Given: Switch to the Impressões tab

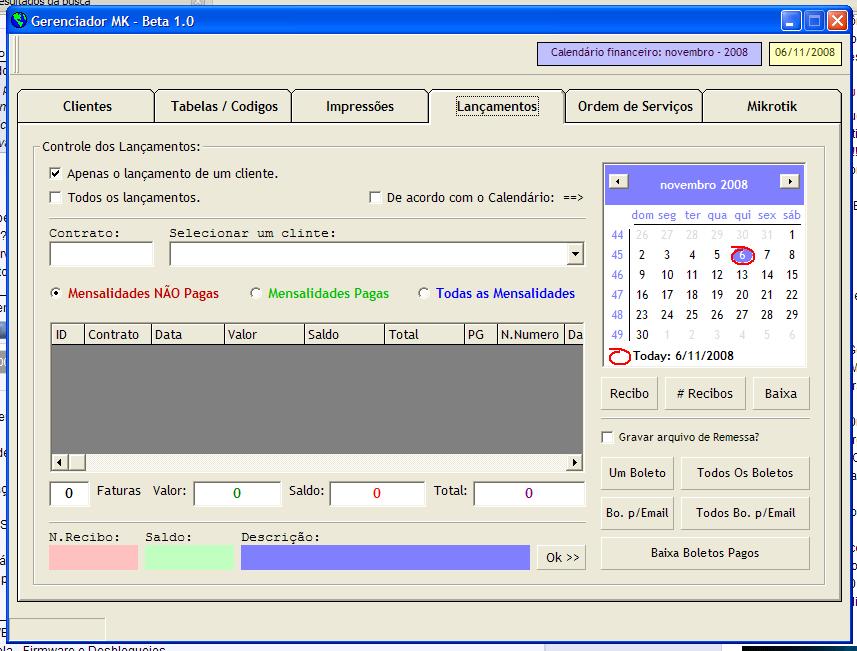Looking at the screenshot, I should [x=360, y=107].
